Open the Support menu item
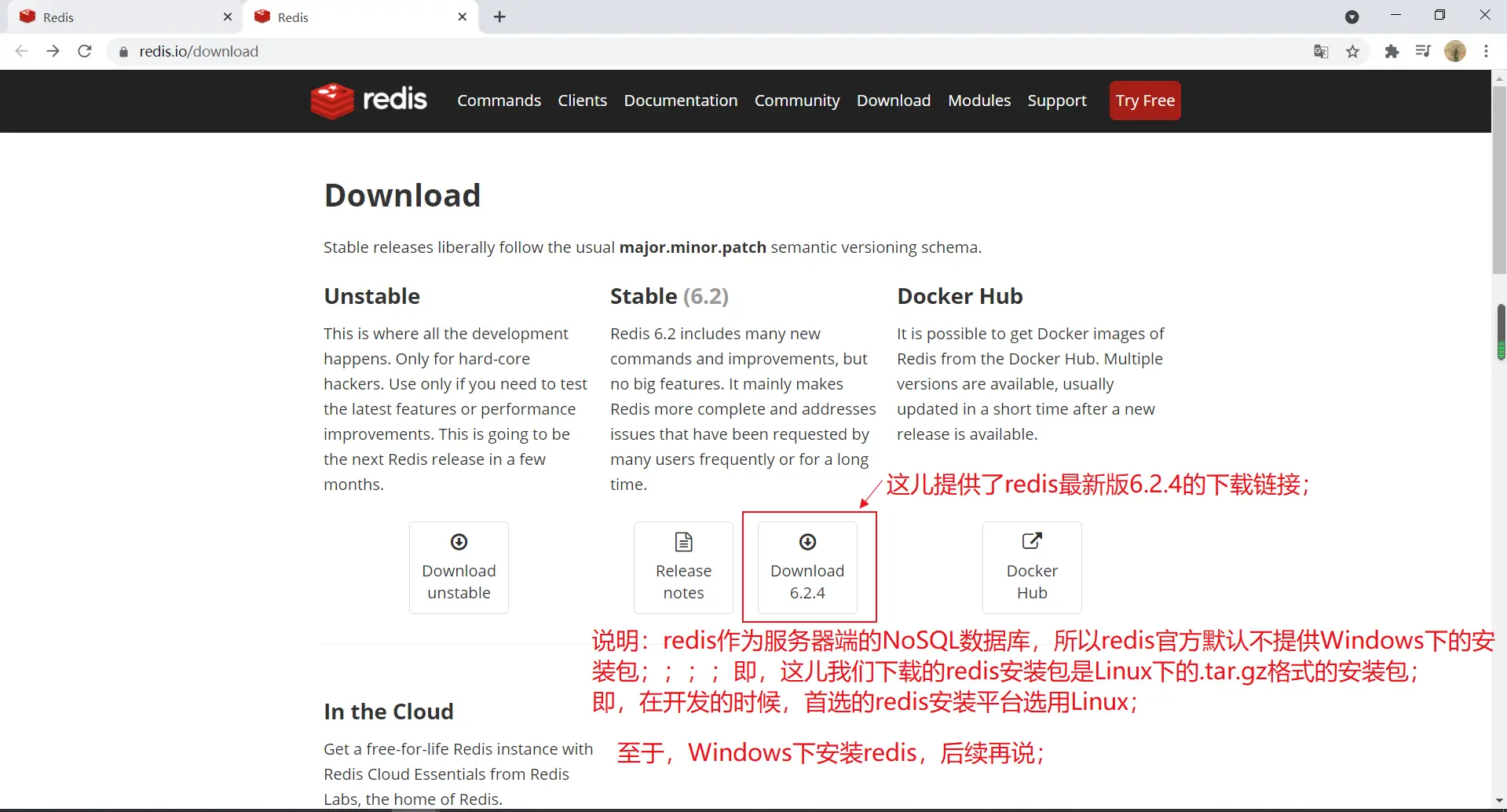This screenshot has height=812, width=1507. pyautogui.click(x=1057, y=101)
